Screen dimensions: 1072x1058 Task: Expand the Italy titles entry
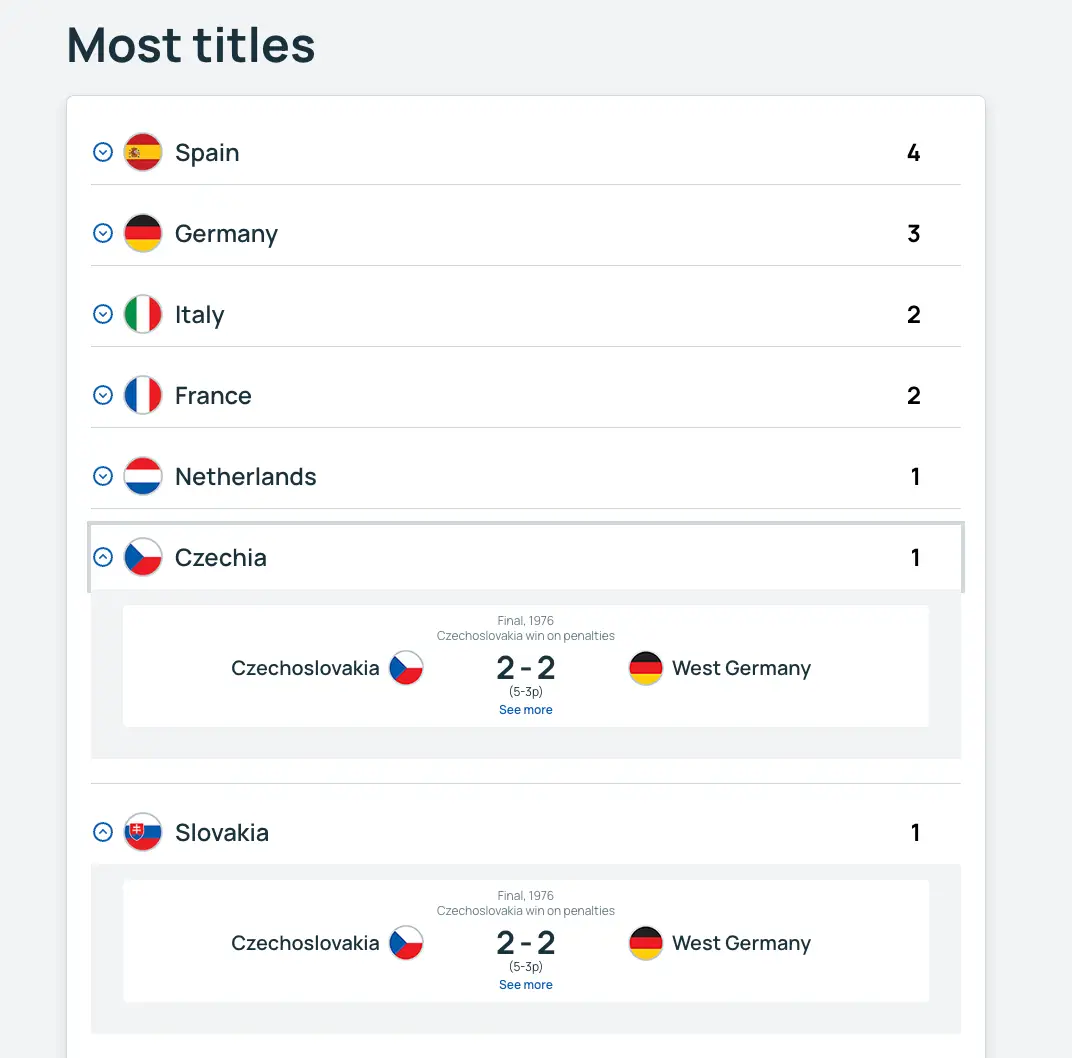[102, 314]
